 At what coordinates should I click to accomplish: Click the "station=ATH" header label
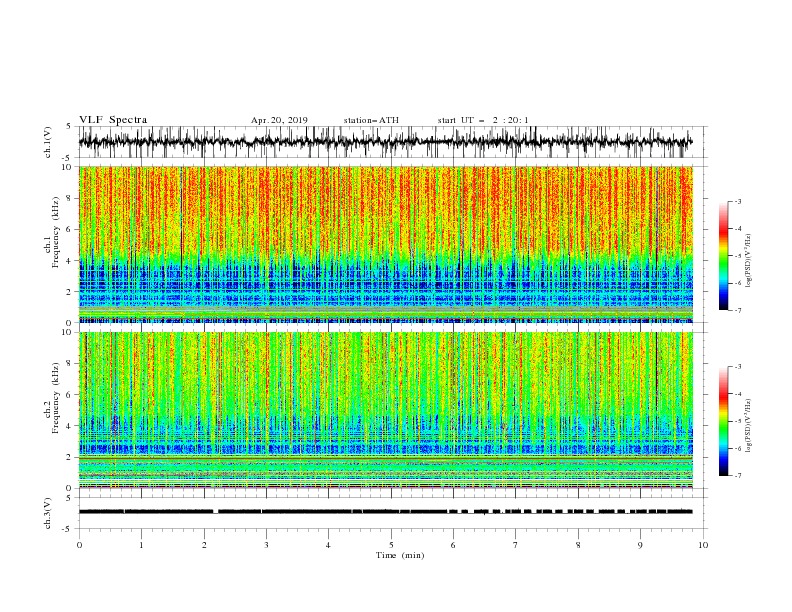click(371, 120)
